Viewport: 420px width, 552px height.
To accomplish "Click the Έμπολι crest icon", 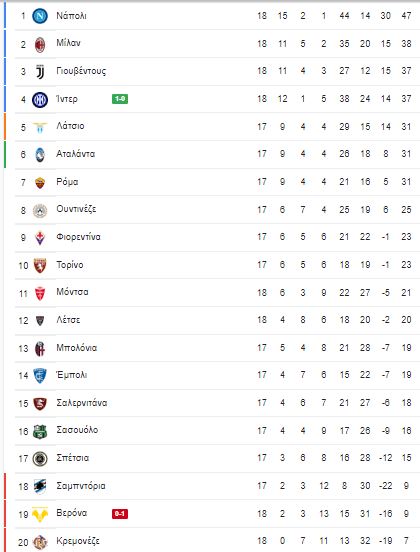I will click(40, 376).
